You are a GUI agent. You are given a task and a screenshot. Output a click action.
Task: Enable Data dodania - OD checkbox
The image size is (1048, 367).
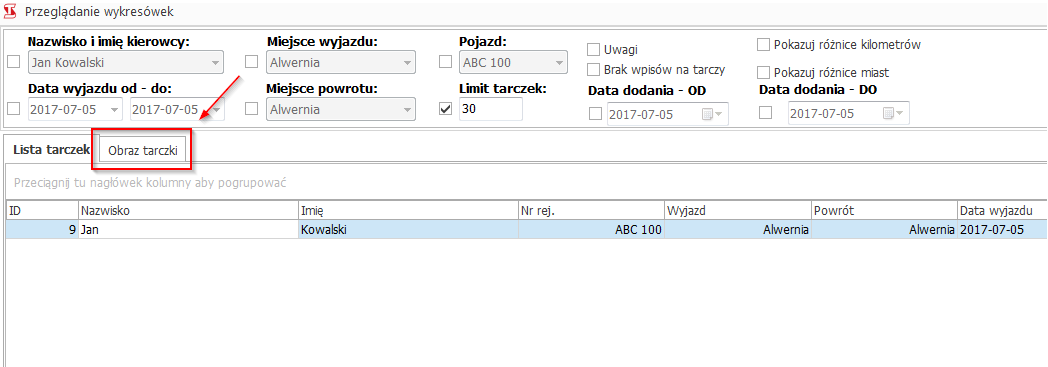pyautogui.click(x=595, y=114)
